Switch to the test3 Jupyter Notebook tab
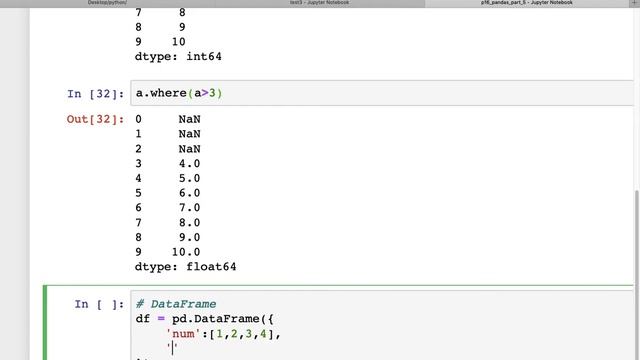This screenshot has height=360, width=640. (320, 3)
